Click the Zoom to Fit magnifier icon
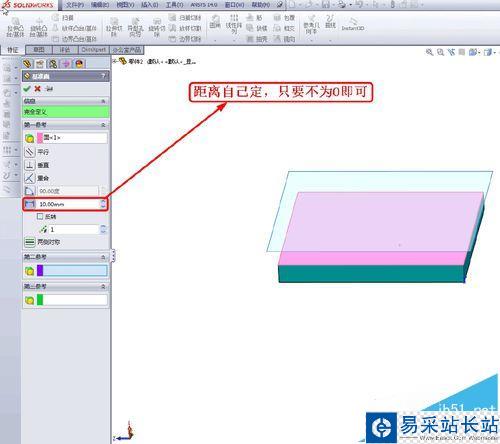Image resolution: width=500 pixels, height=444 pixels. (429, 52)
